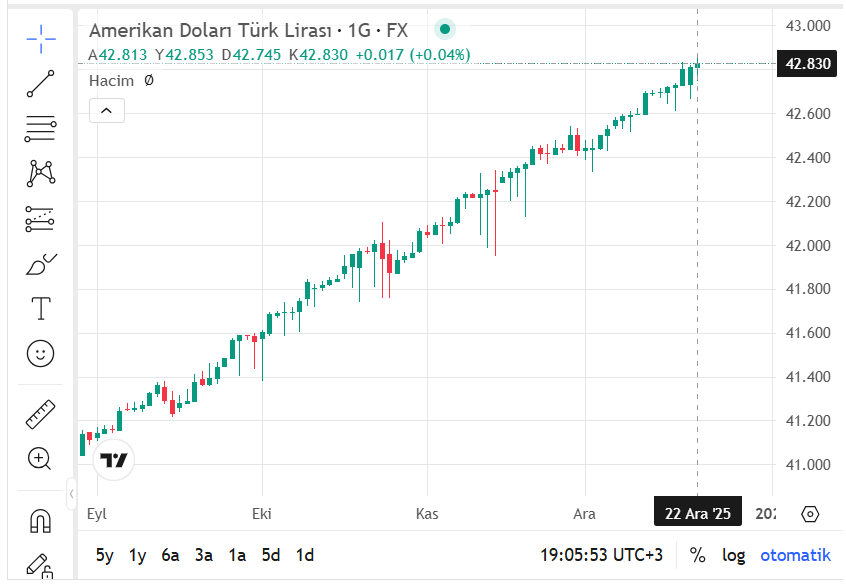This screenshot has height=586, width=846.
Task: Switch to the 1y time range
Action: click(x=137, y=555)
